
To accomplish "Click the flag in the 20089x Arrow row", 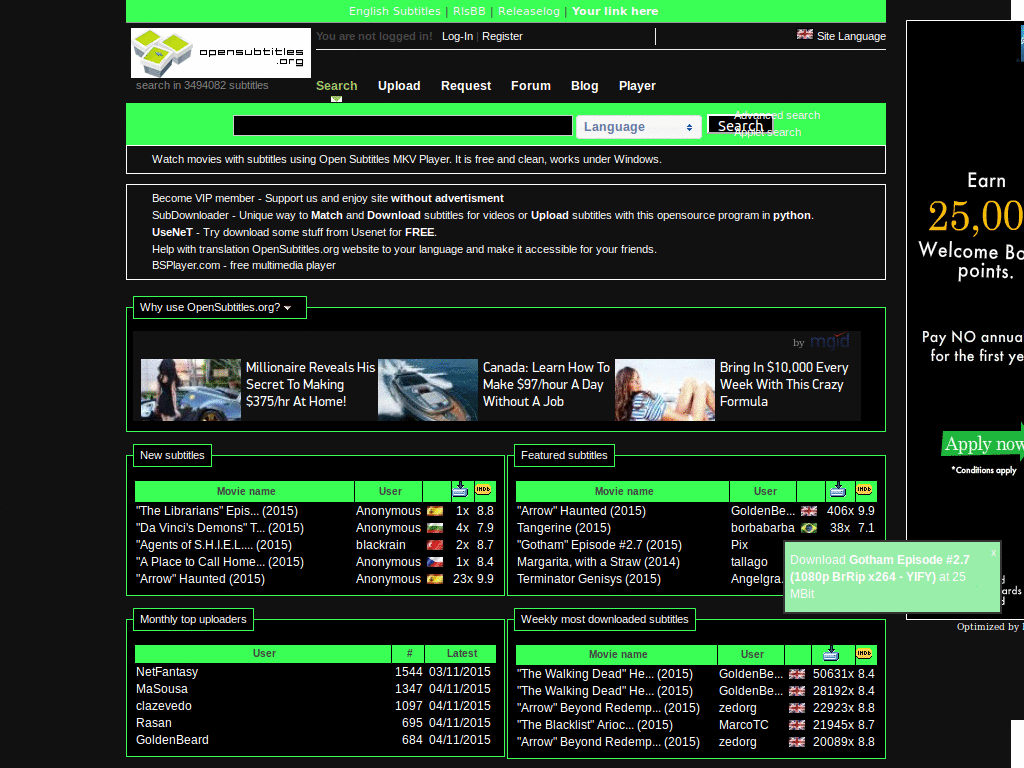I will (x=797, y=742).
